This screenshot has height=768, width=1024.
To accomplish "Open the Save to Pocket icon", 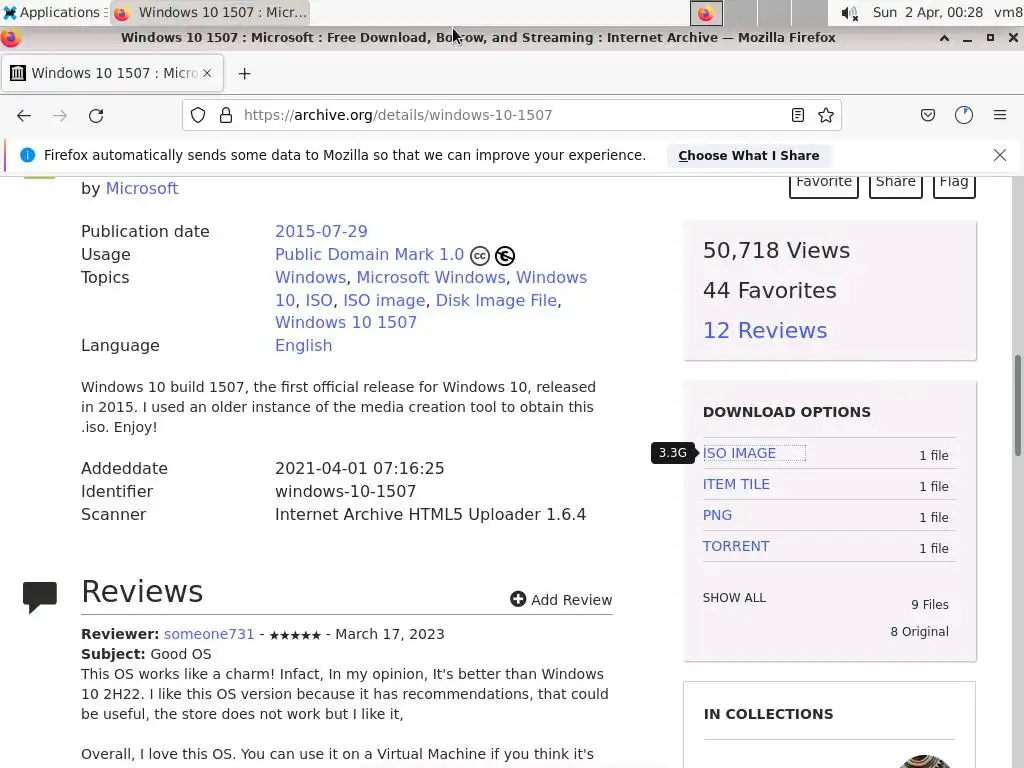I will (x=927, y=116).
